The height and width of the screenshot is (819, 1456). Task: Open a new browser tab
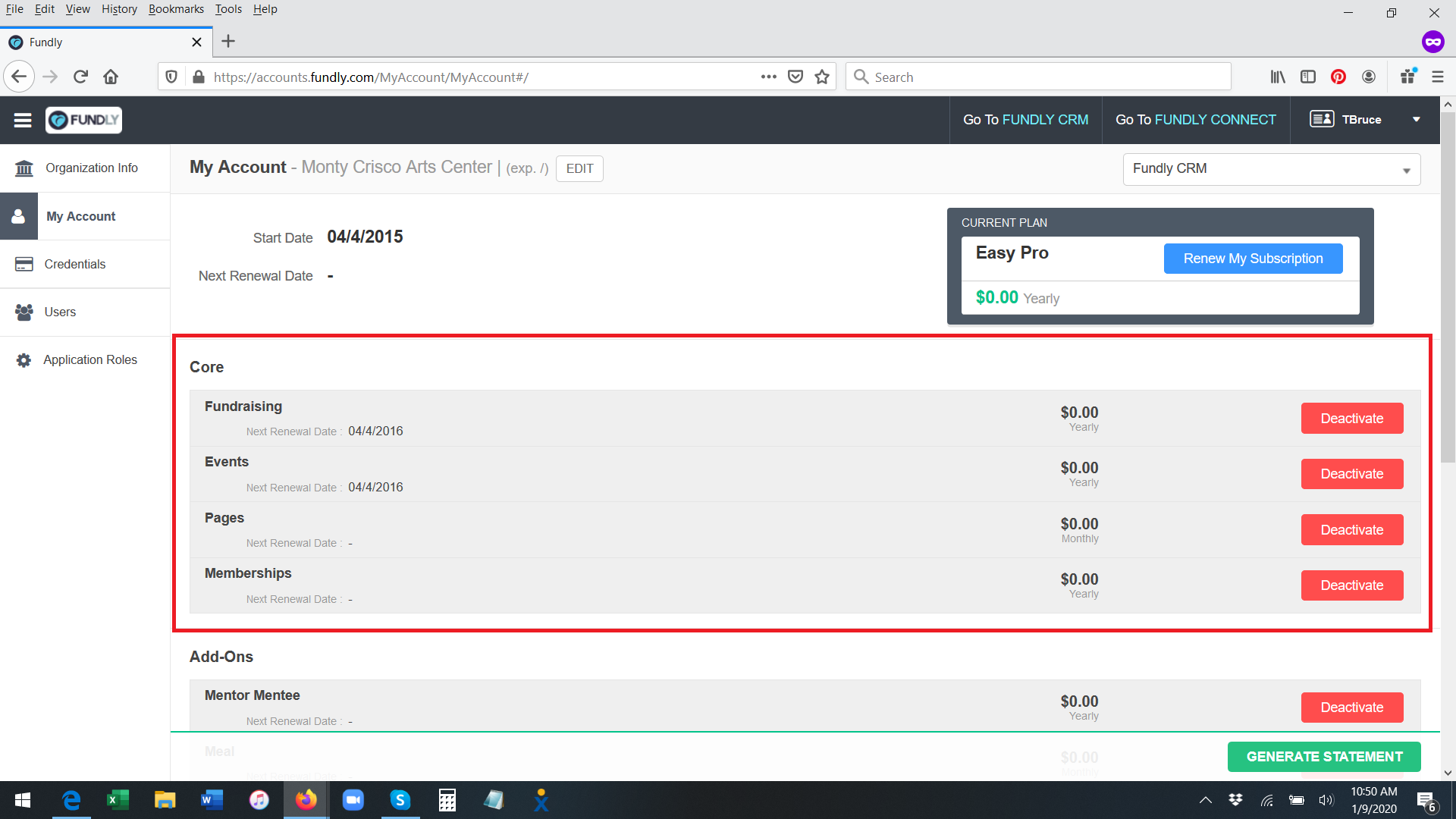(x=228, y=42)
